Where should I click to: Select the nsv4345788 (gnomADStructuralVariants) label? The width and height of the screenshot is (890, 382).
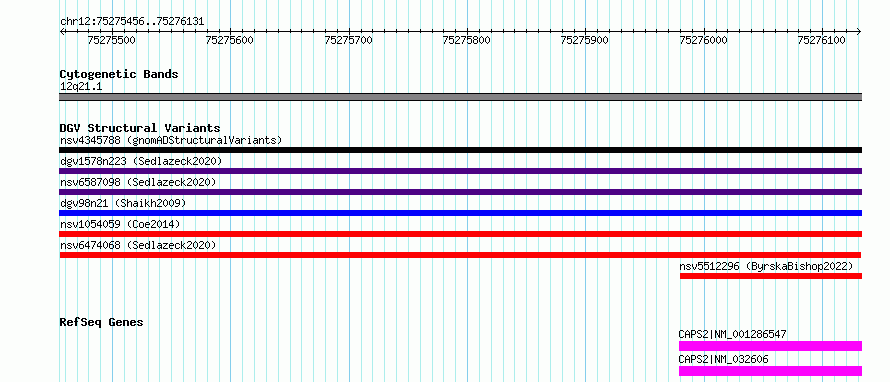171,140
